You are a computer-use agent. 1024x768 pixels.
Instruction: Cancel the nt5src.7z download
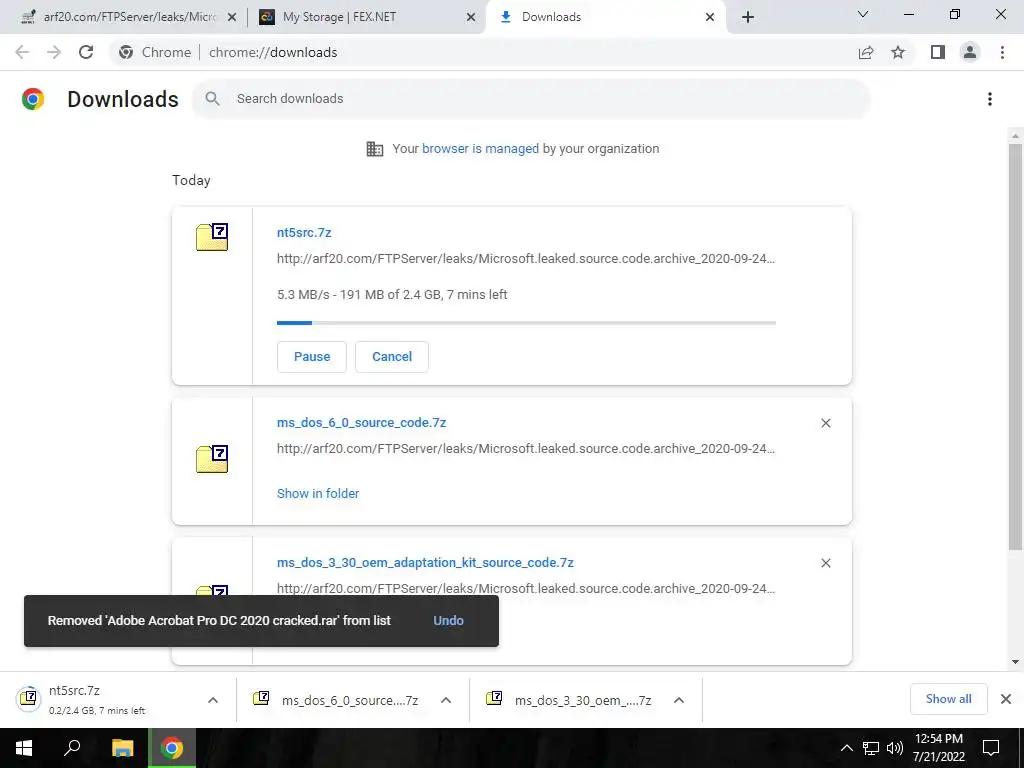(392, 357)
